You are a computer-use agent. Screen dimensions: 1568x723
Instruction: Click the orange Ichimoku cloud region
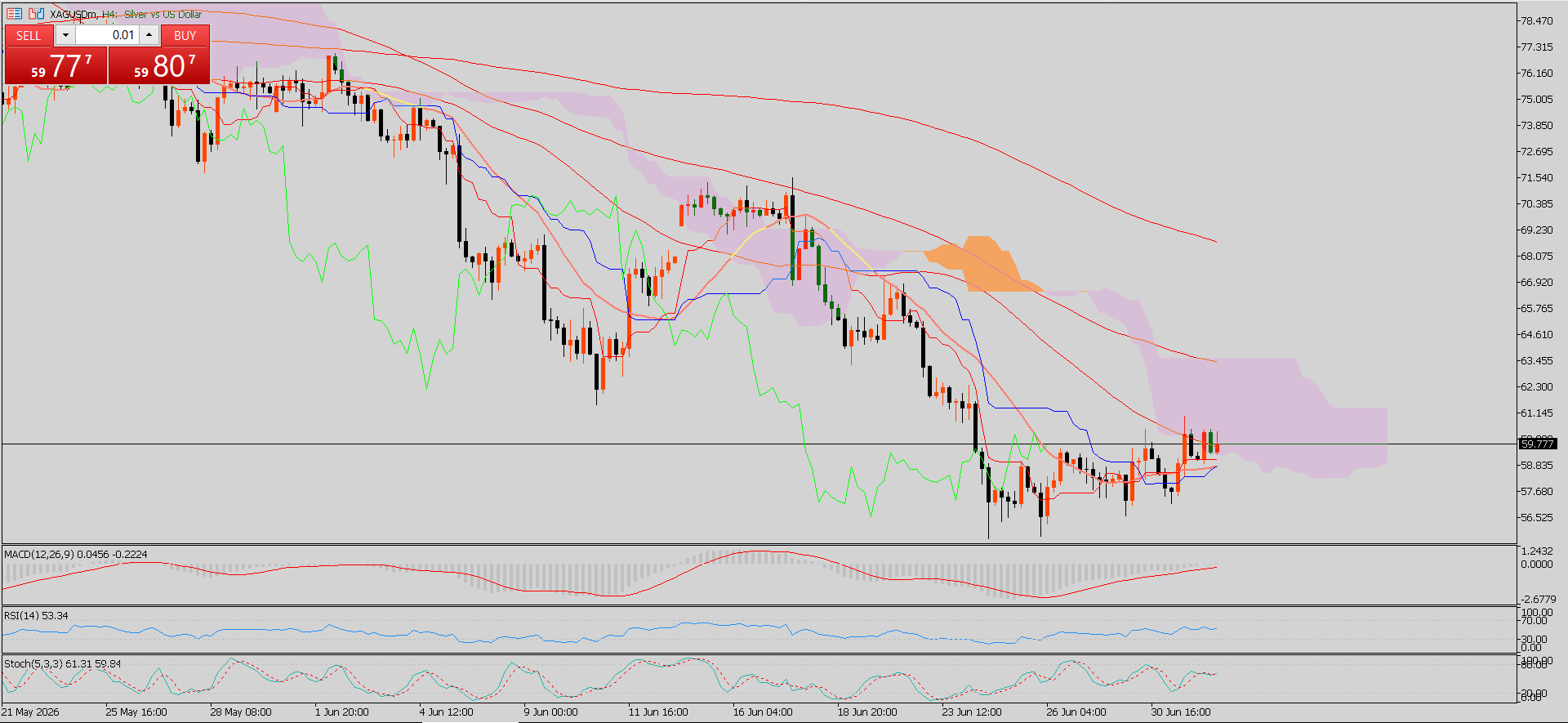984,266
